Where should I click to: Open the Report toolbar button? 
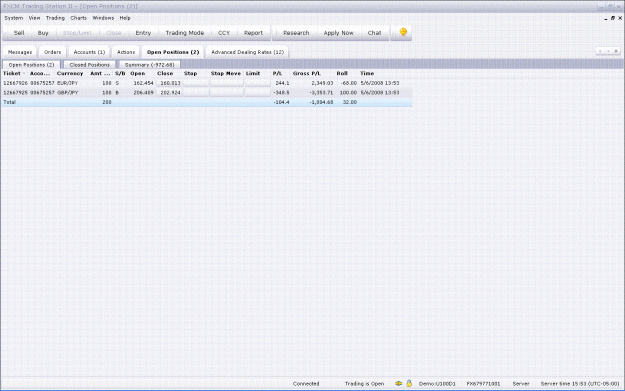coord(253,33)
